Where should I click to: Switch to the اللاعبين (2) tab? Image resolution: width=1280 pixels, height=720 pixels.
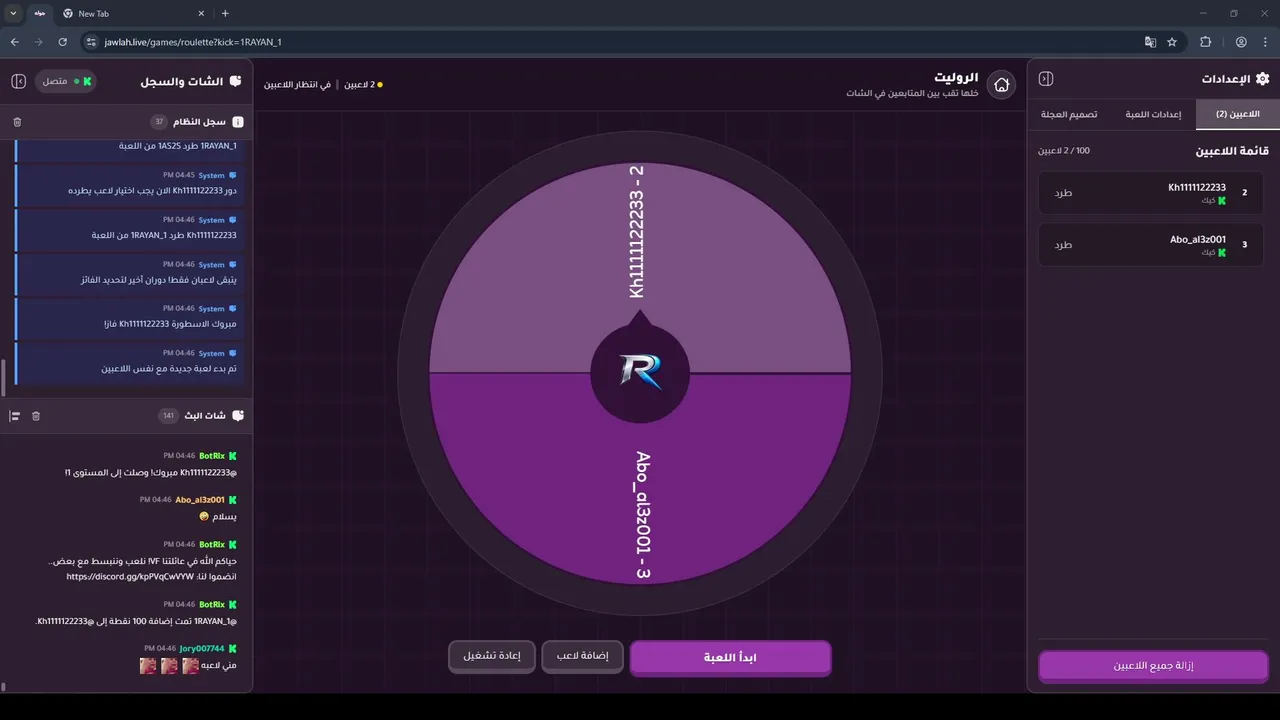pos(1238,114)
